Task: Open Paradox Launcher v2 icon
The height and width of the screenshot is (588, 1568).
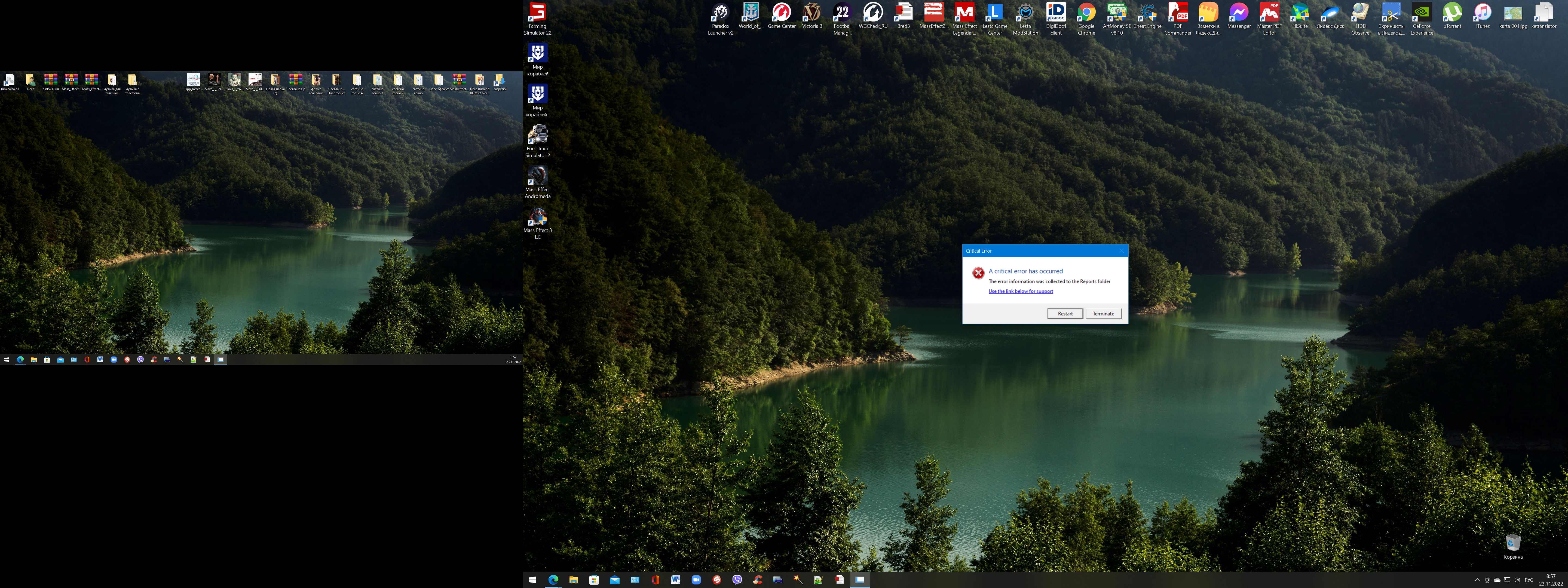Action: (721, 19)
